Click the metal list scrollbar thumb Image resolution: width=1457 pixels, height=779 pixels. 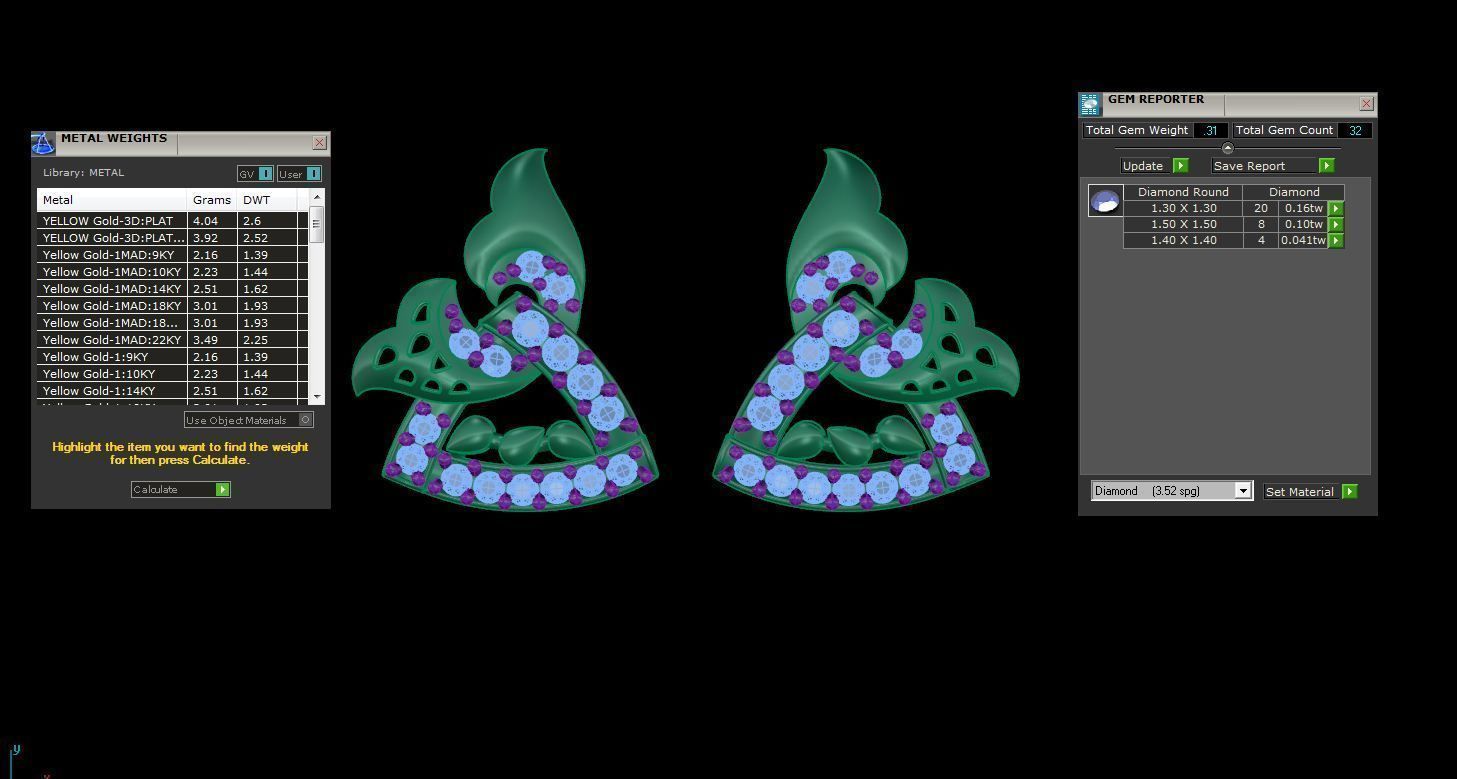(x=317, y=224)
